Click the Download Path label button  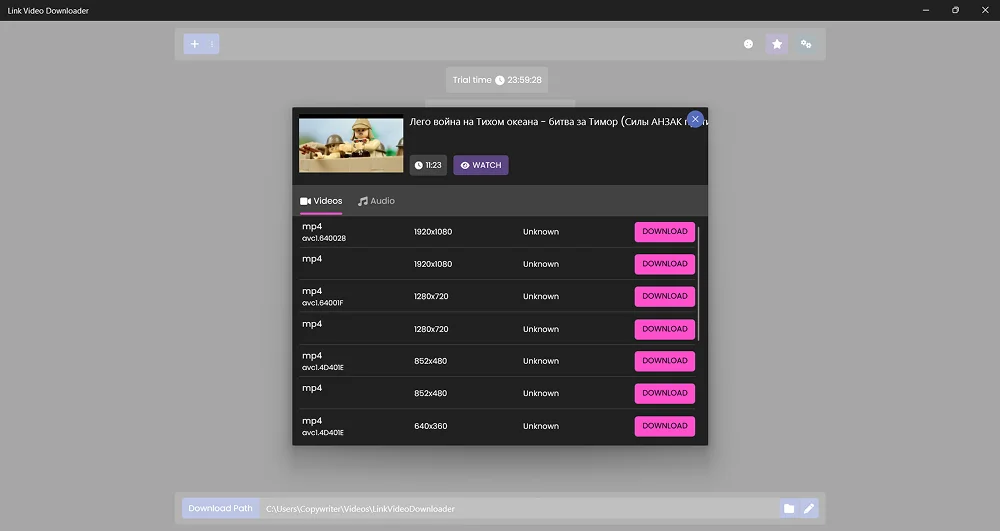(221, 508)
